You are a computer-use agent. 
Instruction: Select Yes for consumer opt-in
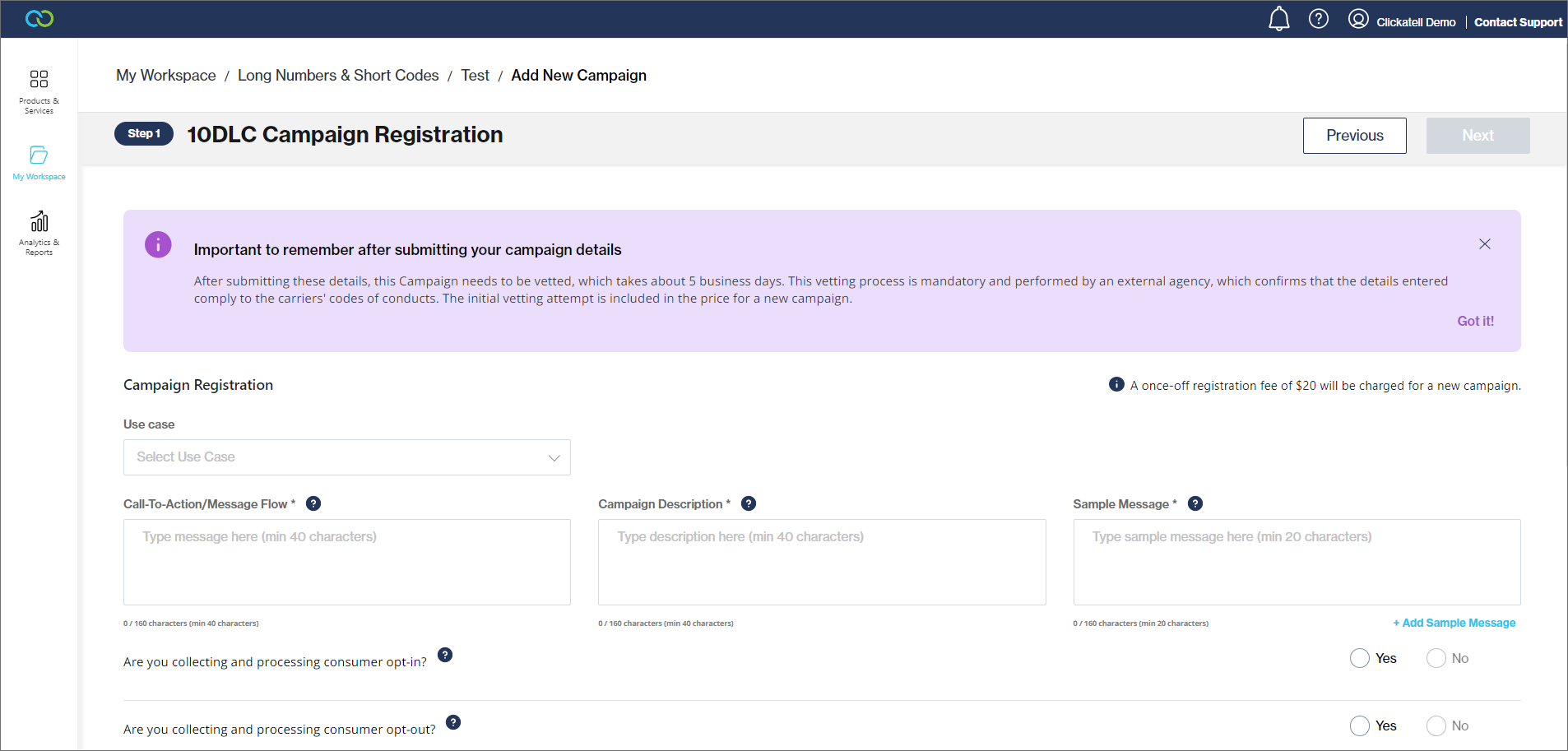tap(1360, 658)
